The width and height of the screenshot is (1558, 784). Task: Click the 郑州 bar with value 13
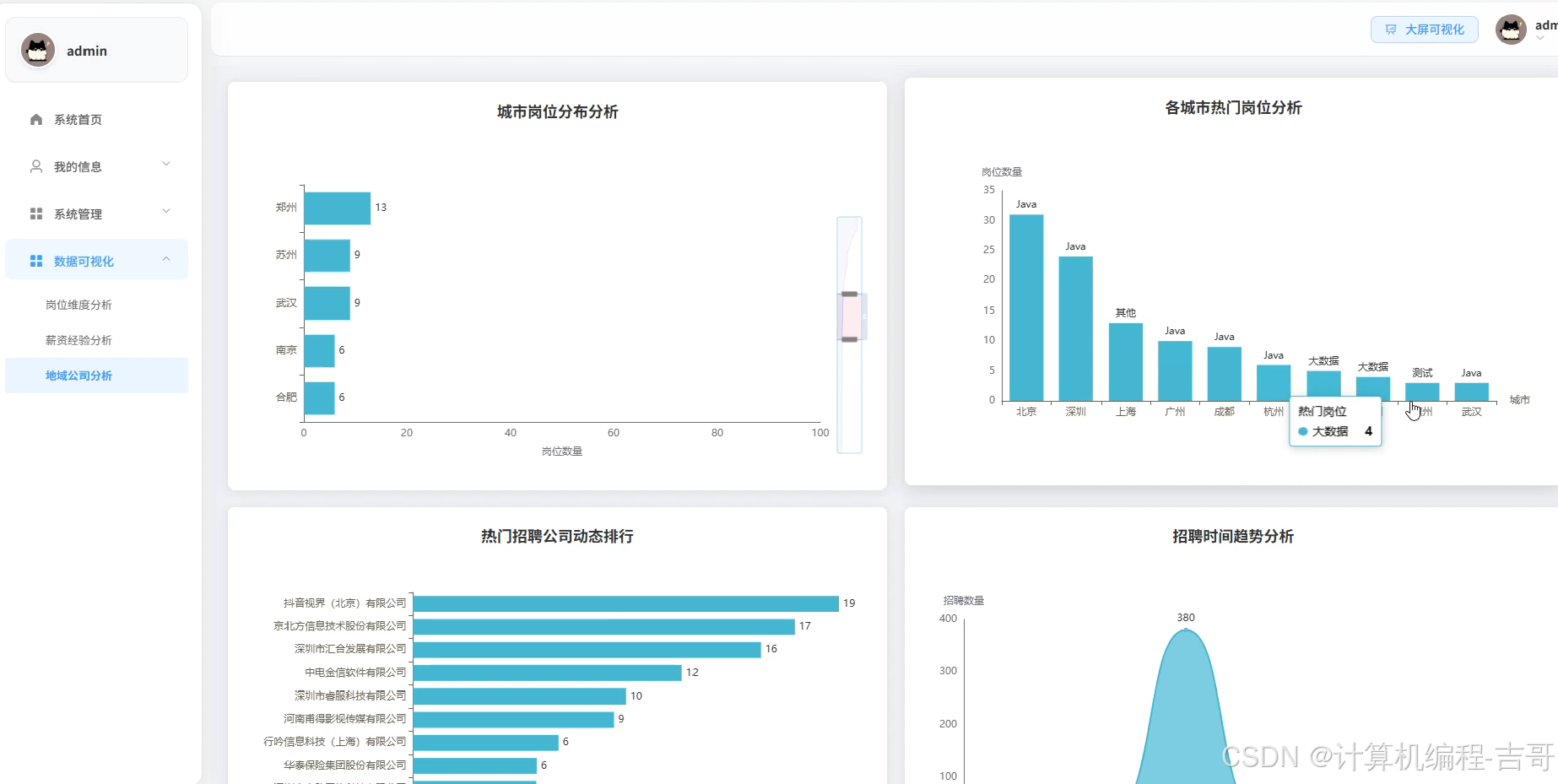click(x=337, y=208)
